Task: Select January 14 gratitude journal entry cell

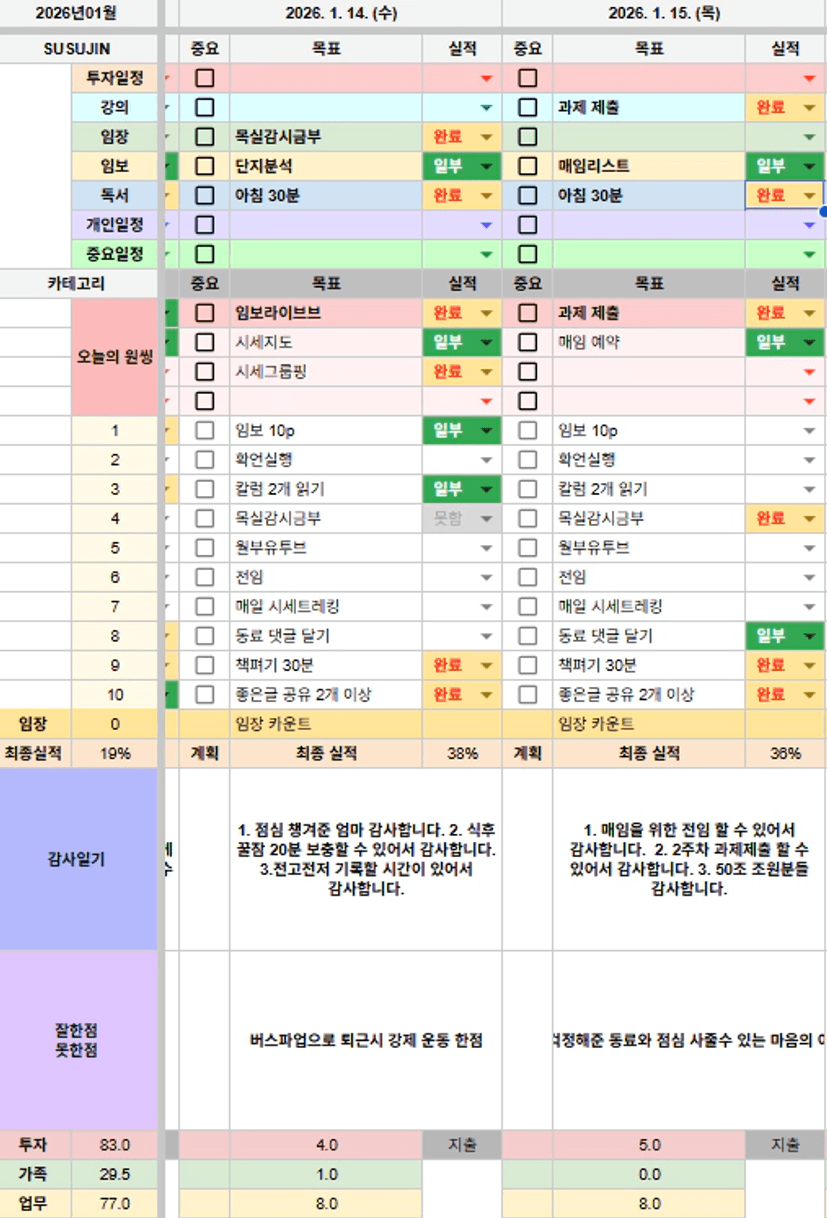Action: [366, 859]
